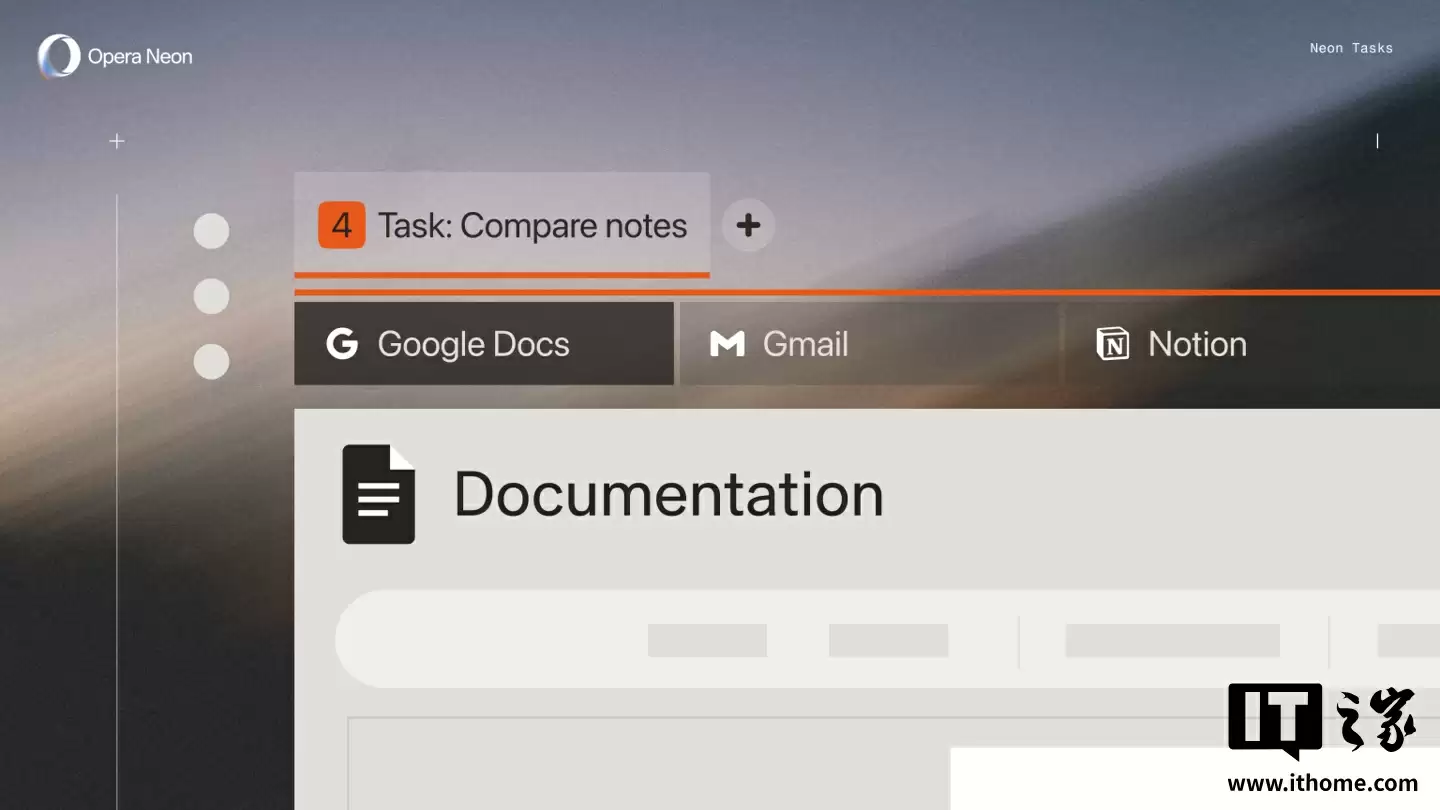Click the first gray placeholder in the toolbar pill
Screen dimensions: 1440x810
(707, 640)
